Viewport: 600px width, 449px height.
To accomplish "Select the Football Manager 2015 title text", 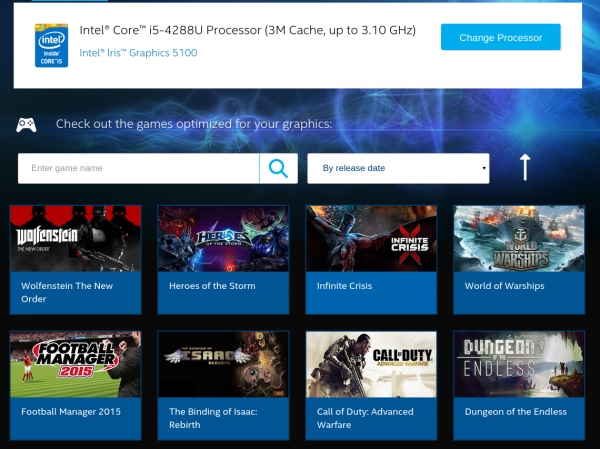I will pos(71,412).
